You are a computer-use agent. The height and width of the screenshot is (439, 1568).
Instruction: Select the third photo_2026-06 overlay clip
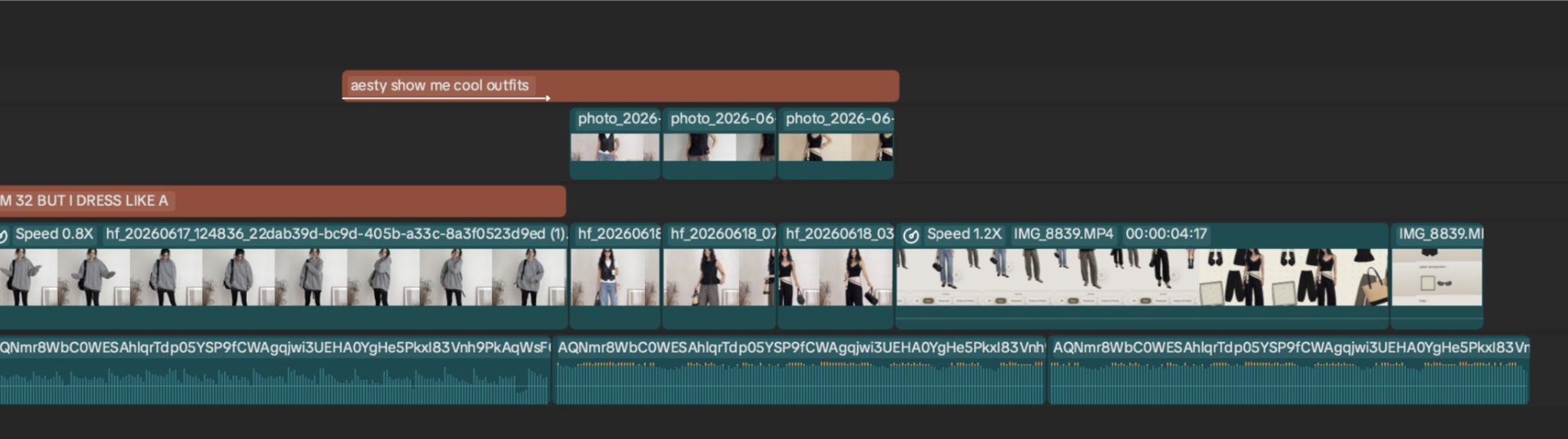[x=836, y=144]
